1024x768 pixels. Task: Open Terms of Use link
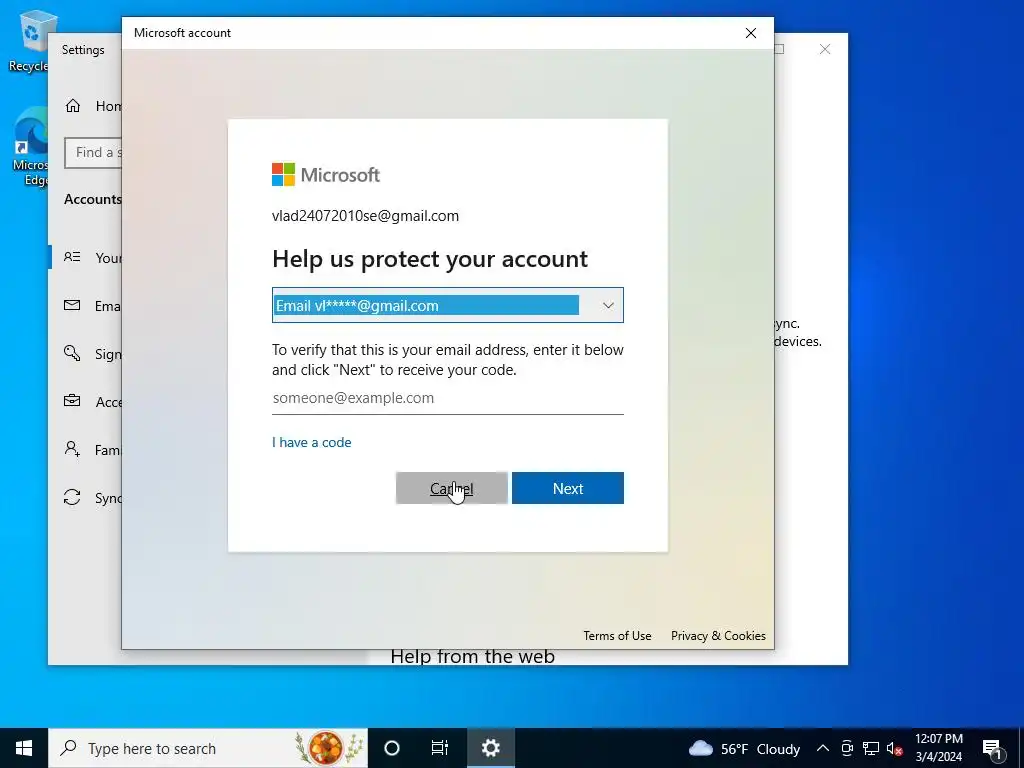pyautogui.click(x=617, y=635)
